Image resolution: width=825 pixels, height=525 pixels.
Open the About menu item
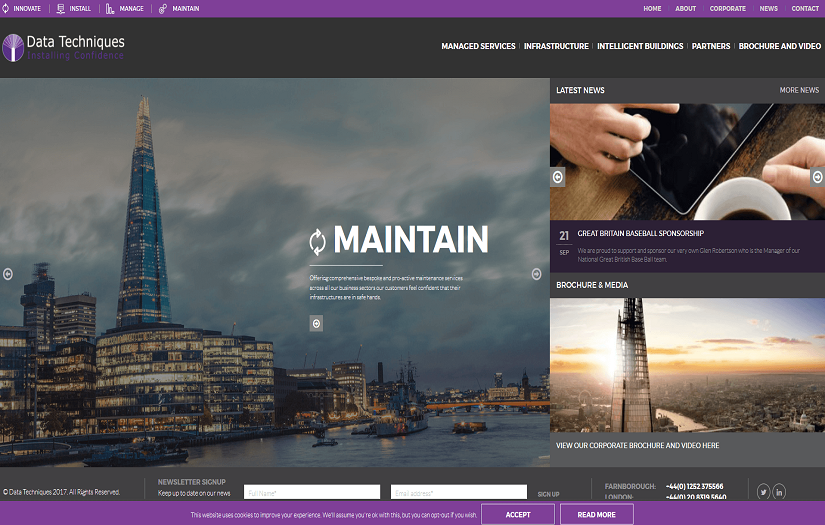686,8
